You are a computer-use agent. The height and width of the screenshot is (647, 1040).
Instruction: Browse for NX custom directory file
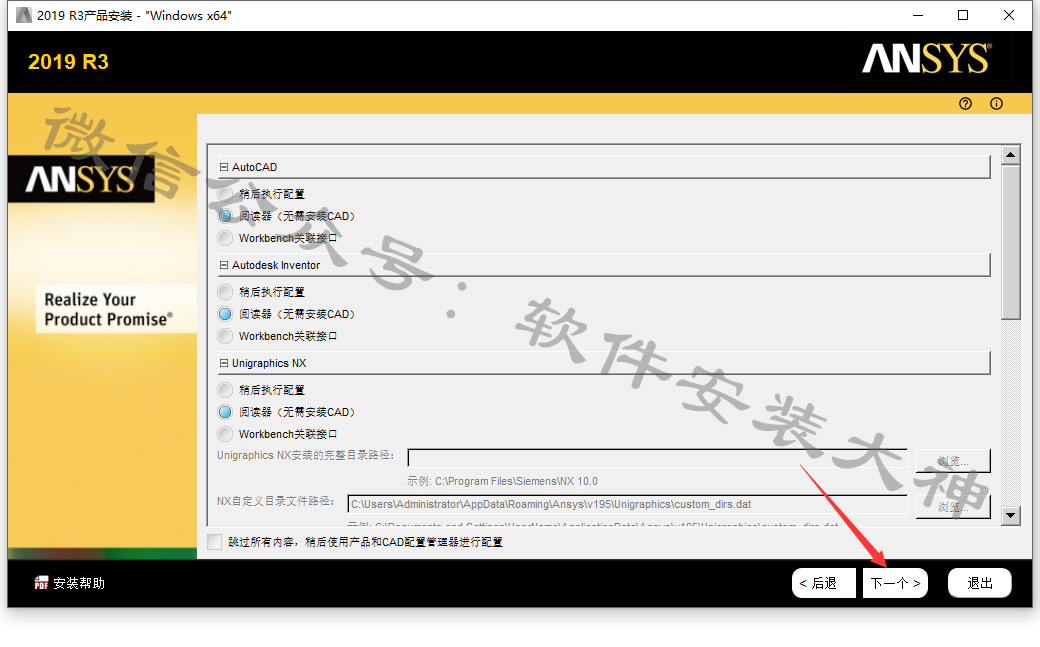pyautogui.click(x=953, y=507)
